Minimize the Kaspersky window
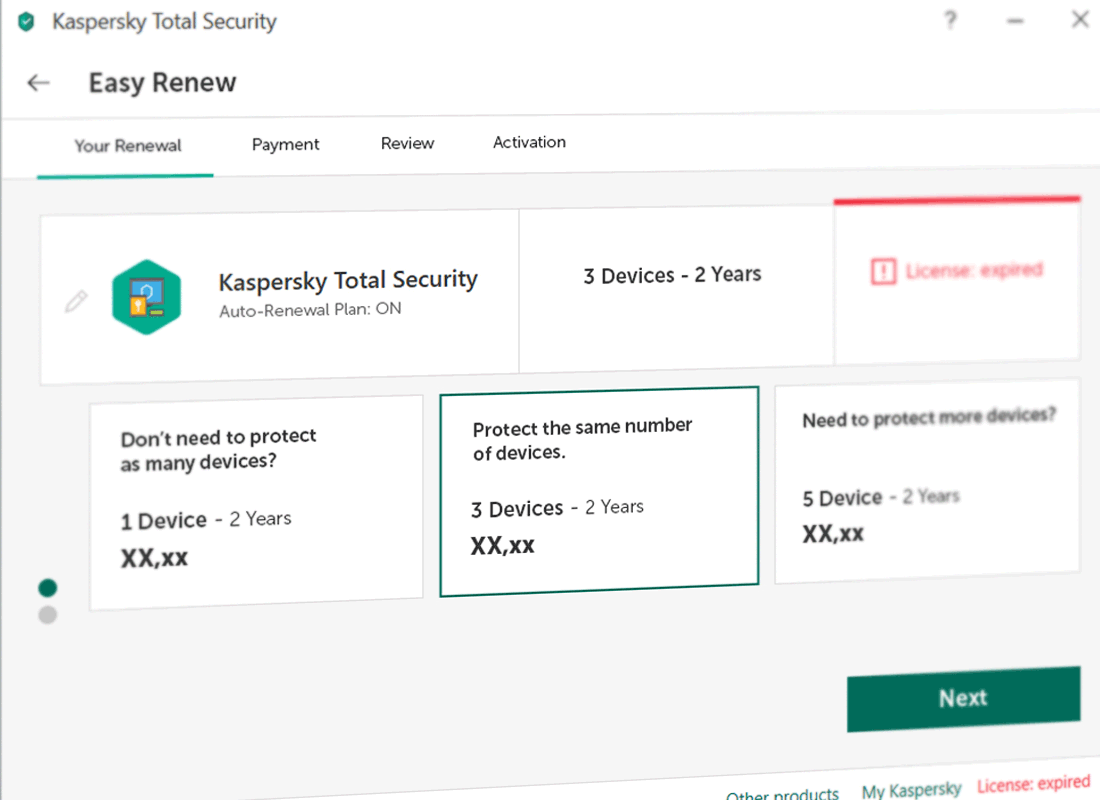The width and height of the screenshot is (1100, 800). click(x=1015, y=21)
